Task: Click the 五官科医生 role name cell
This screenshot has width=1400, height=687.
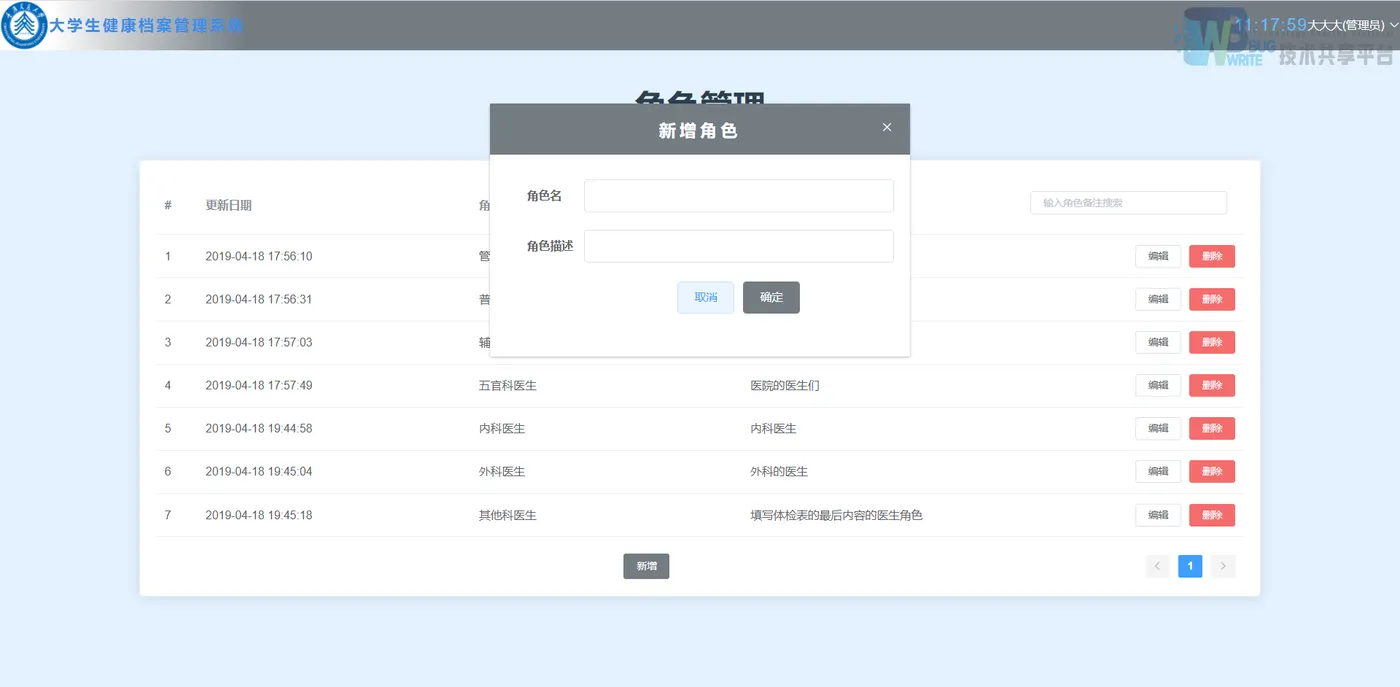Action: (508, 386)
